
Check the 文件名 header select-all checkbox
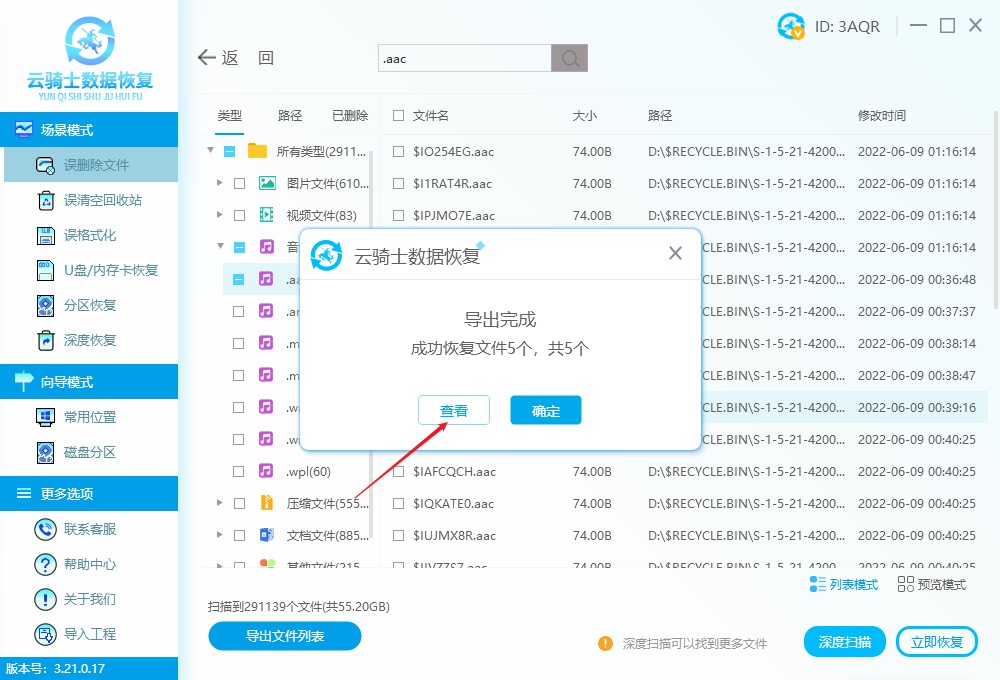click(x=396, y=115)
